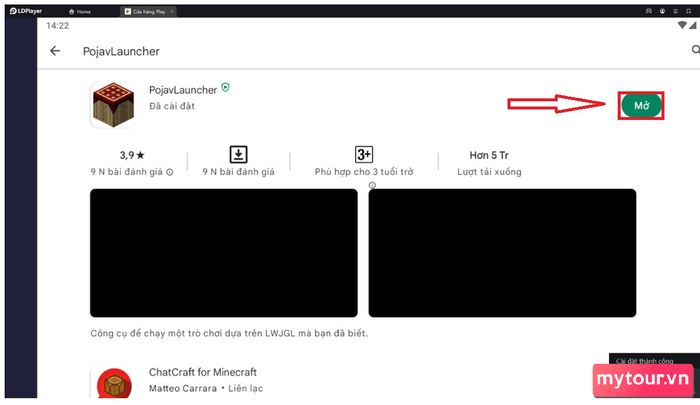
Task: Click the LDPlayer logo in the title bar
Action: pos(25,11)
